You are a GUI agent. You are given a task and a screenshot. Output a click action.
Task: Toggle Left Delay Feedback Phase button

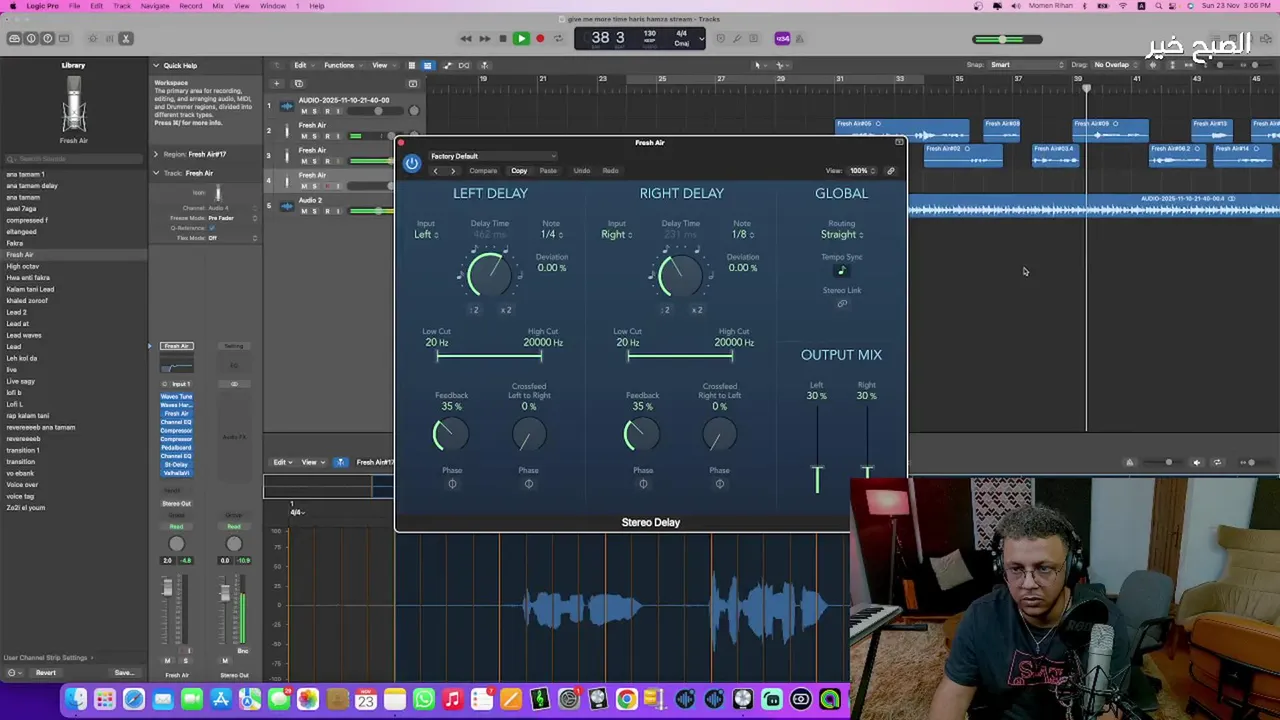click(452, 484)
